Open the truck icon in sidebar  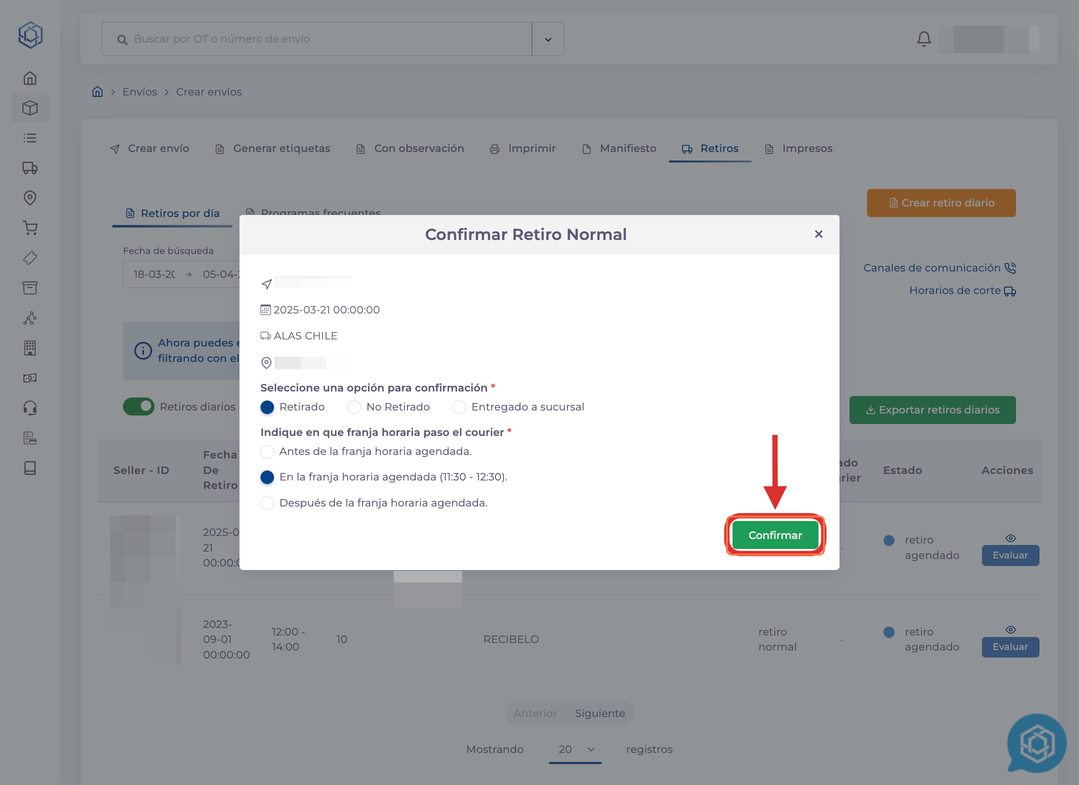pyautogui.click(x=30, y=168)
